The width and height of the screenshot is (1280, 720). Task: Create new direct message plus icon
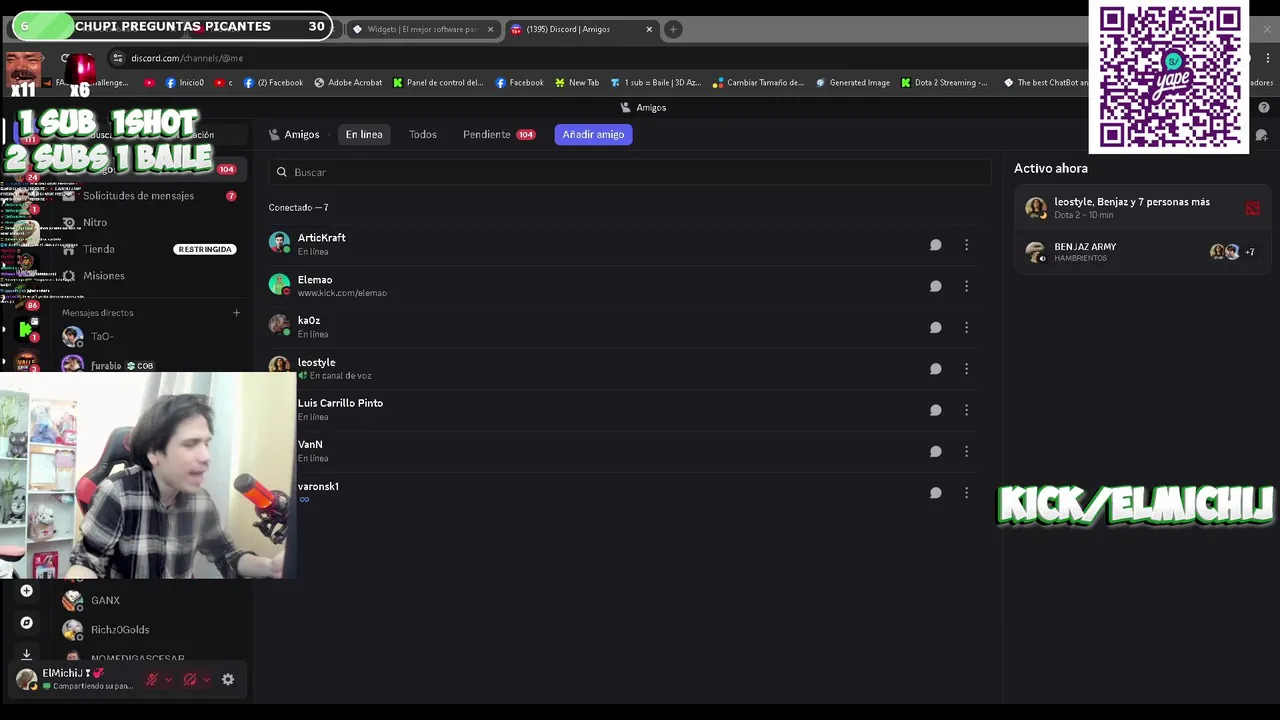[236, 313]
